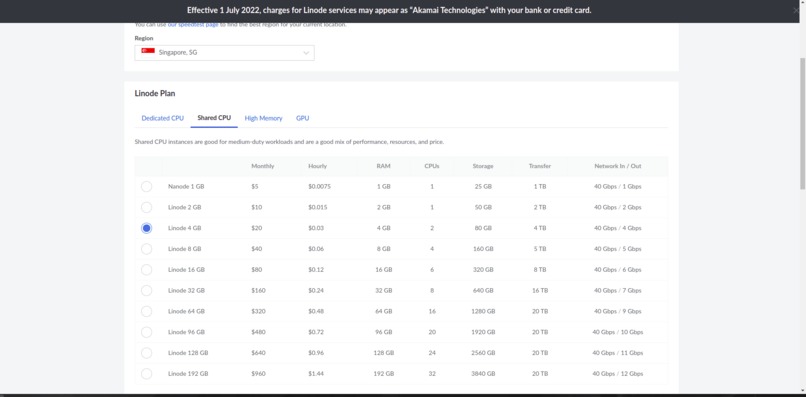
Task: Select the Linode 4 GB radio button
Action: (146, 228)
